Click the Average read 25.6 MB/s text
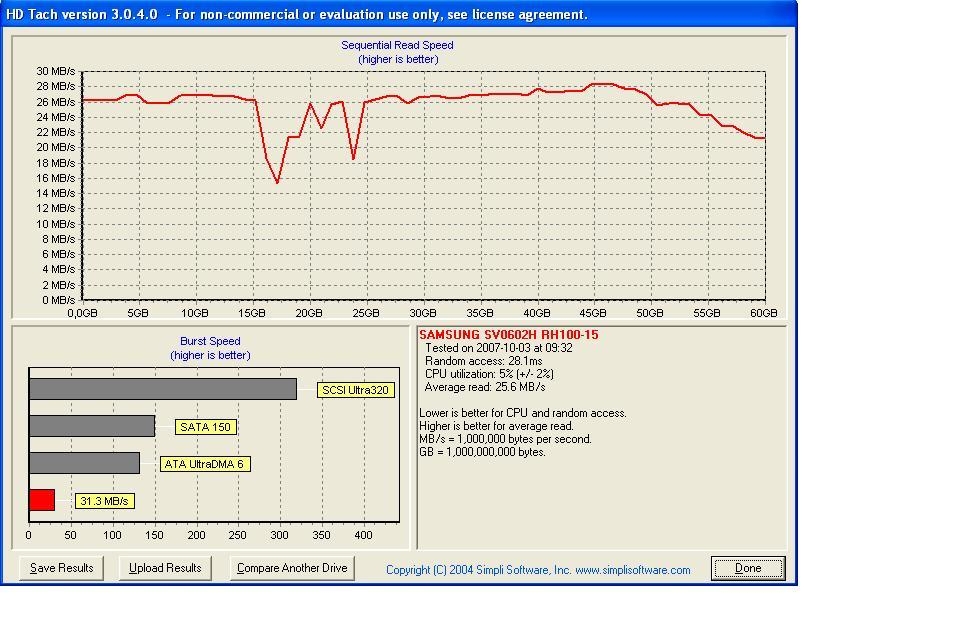This screenshot has height=644, width=955. [485, 387]
